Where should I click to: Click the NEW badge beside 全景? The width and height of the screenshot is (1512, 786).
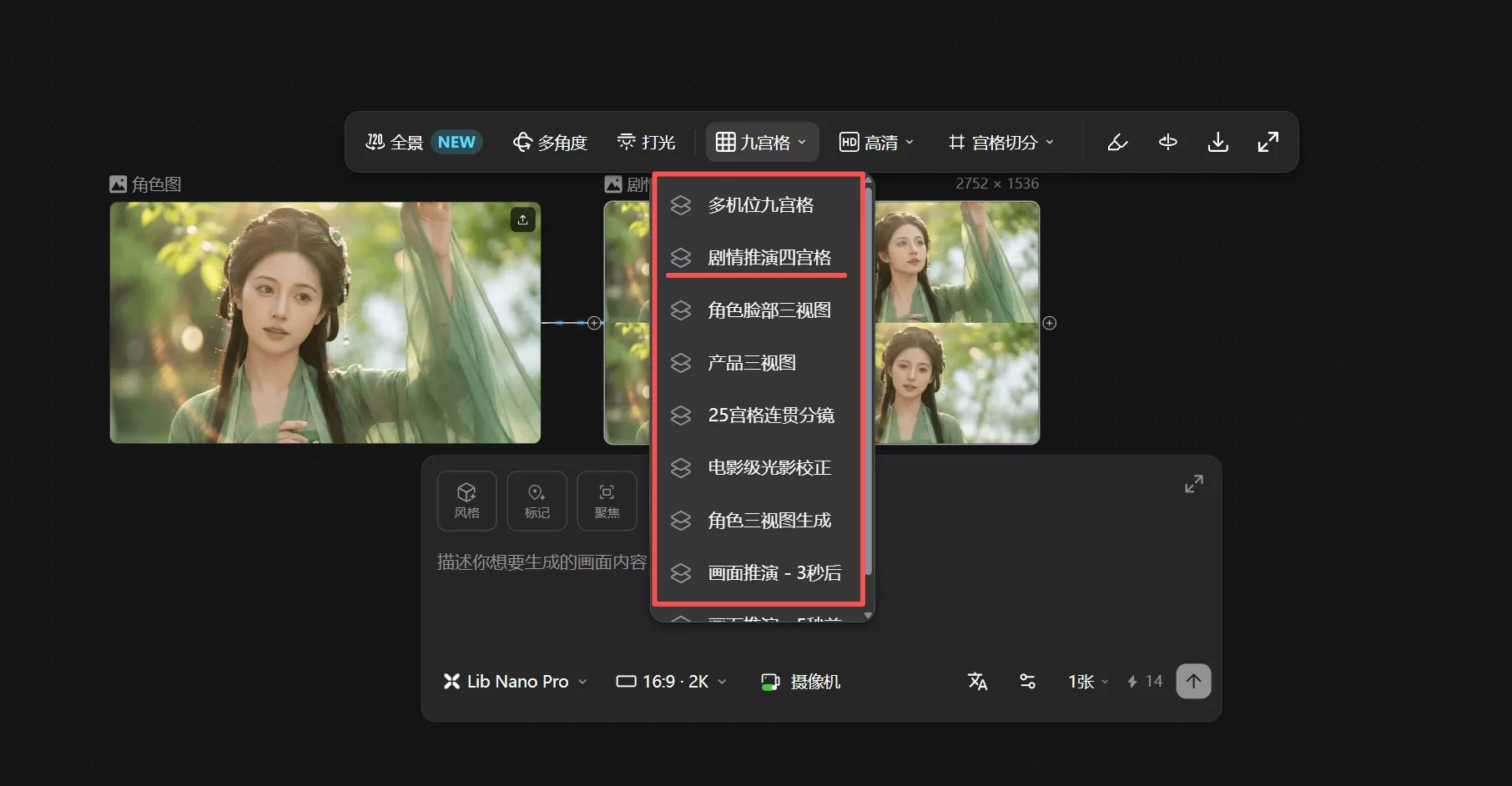click(456, 143)
